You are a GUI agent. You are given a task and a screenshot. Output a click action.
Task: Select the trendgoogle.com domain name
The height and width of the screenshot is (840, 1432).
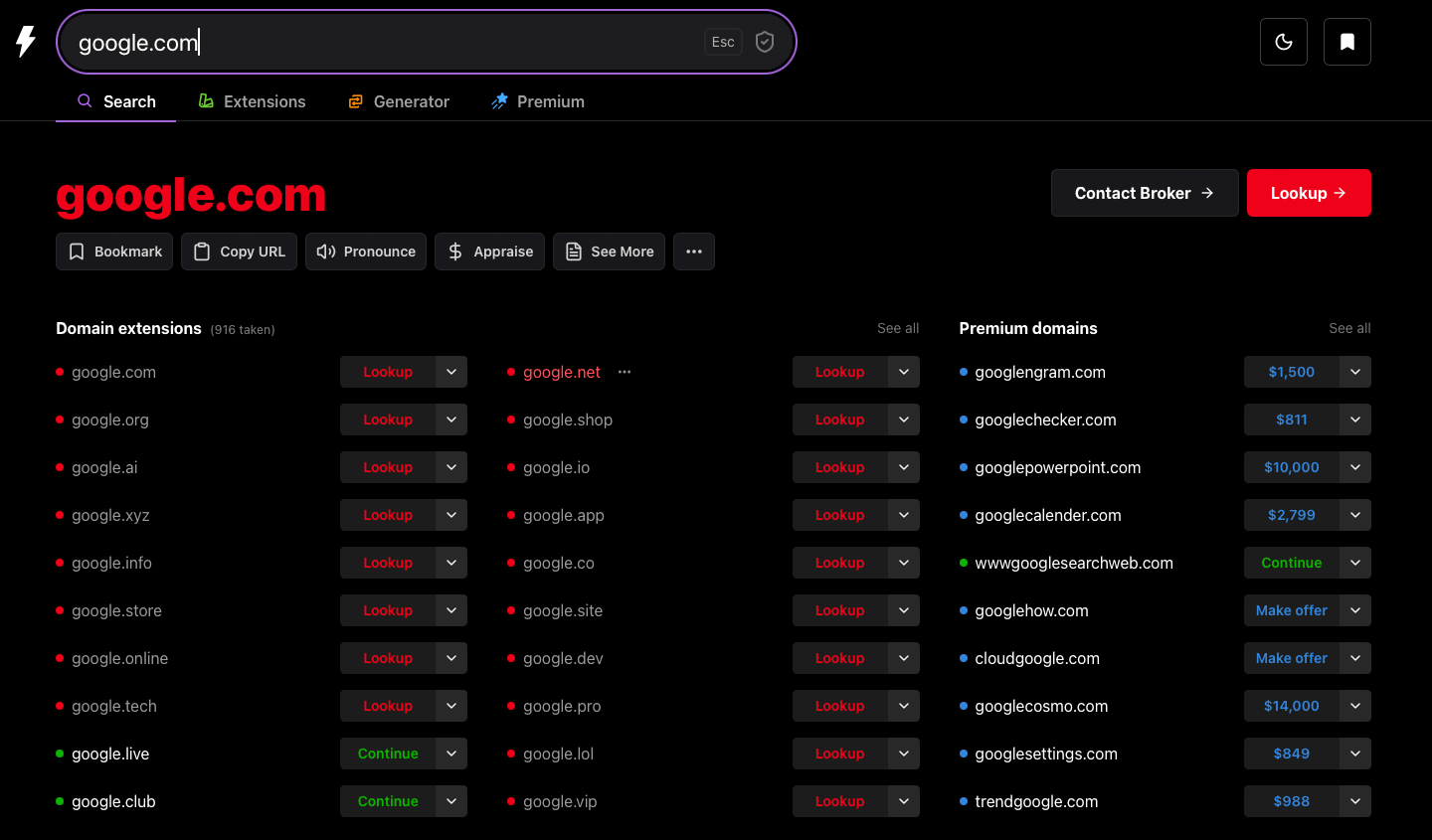point(1036,801)
